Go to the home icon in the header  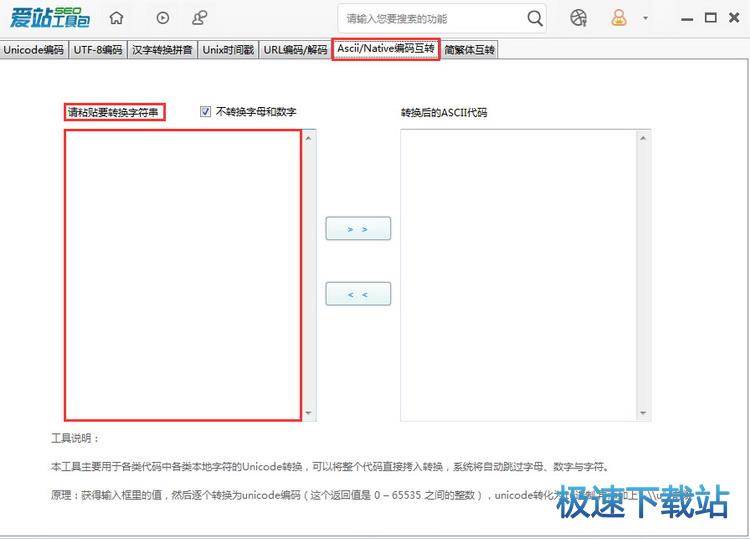[x=116, y=18]
